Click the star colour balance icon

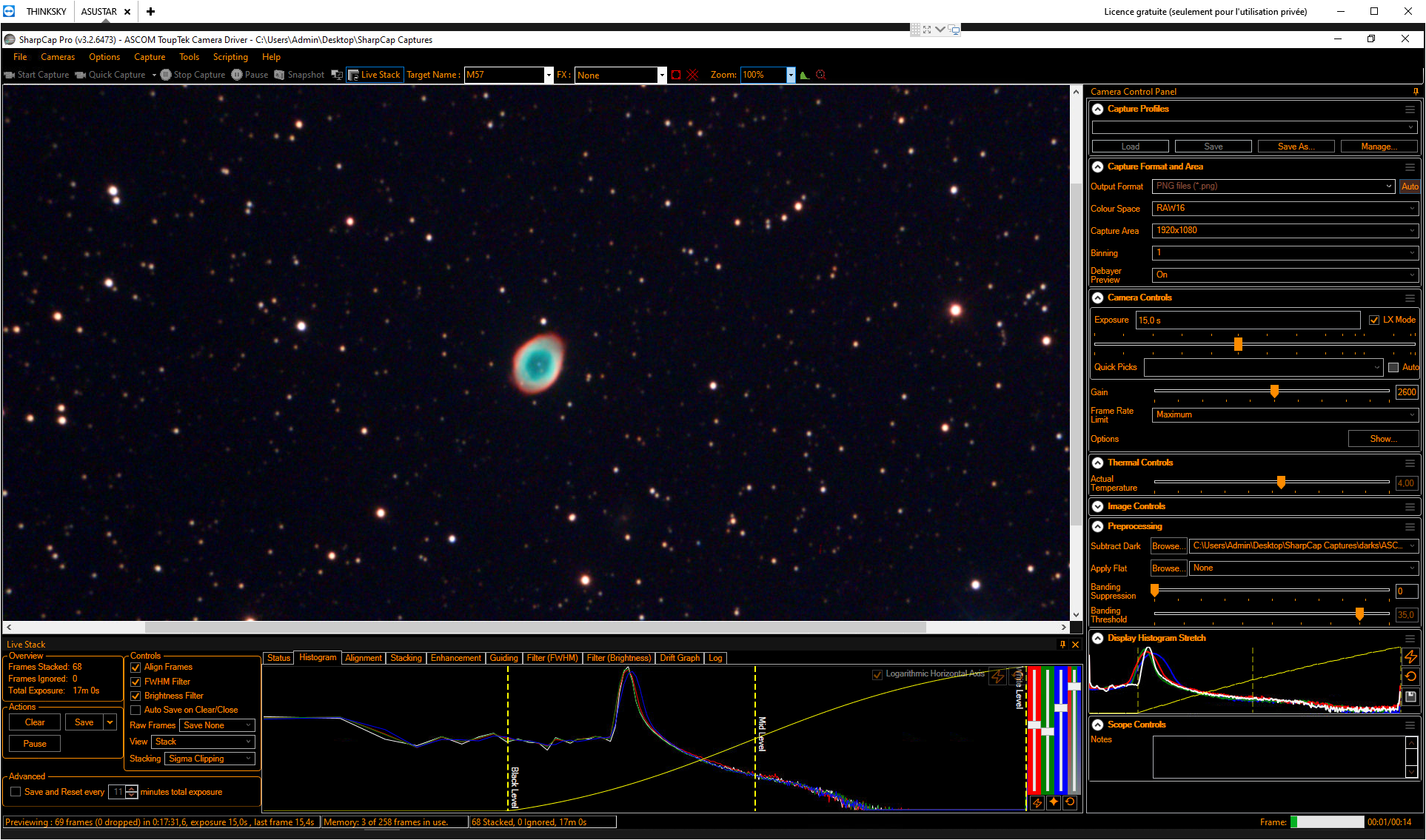[x=1054, y=802]
